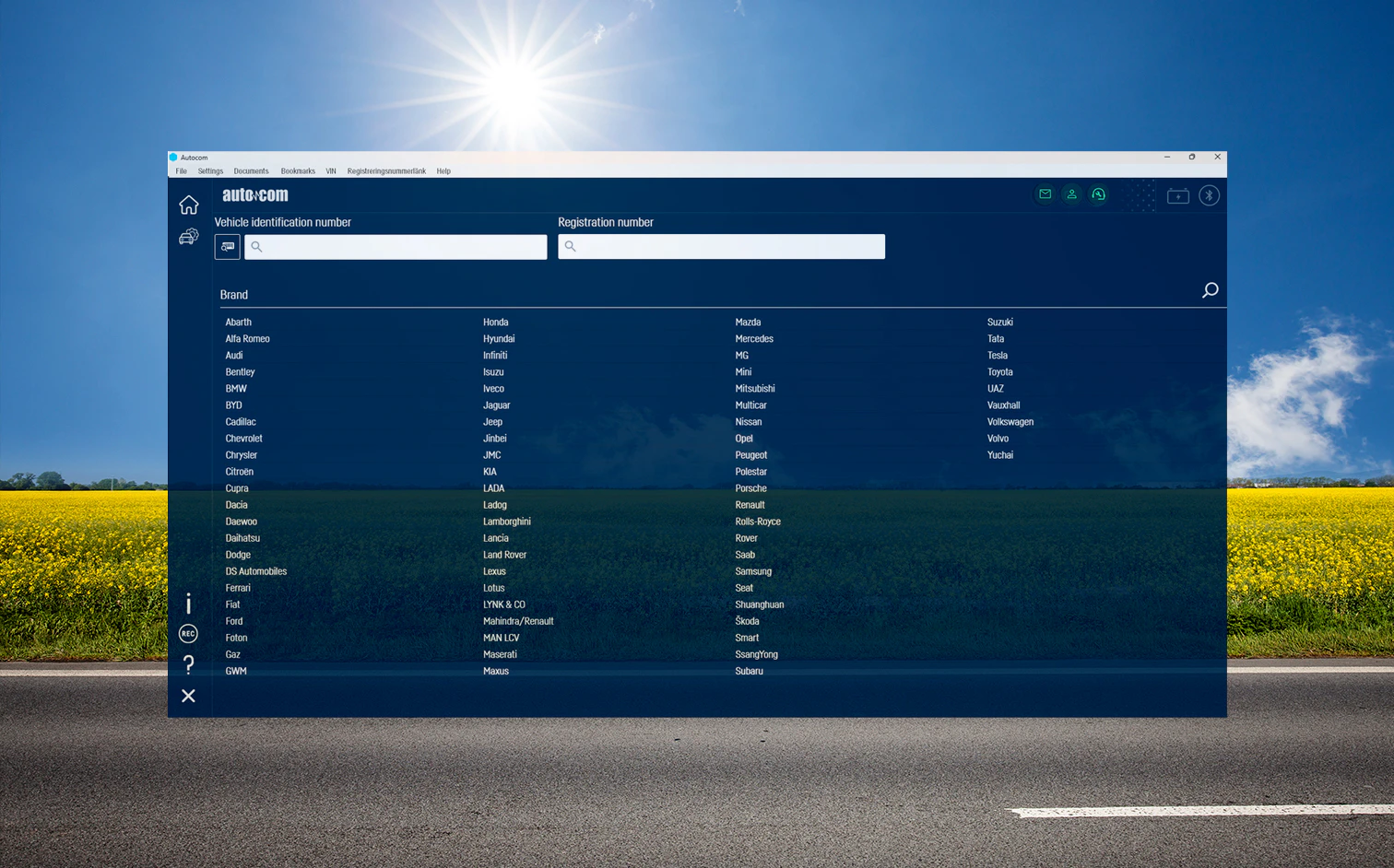Select the Alfa Romeo brand
The width and height of the screenshot is (1394, 868).
248,339
